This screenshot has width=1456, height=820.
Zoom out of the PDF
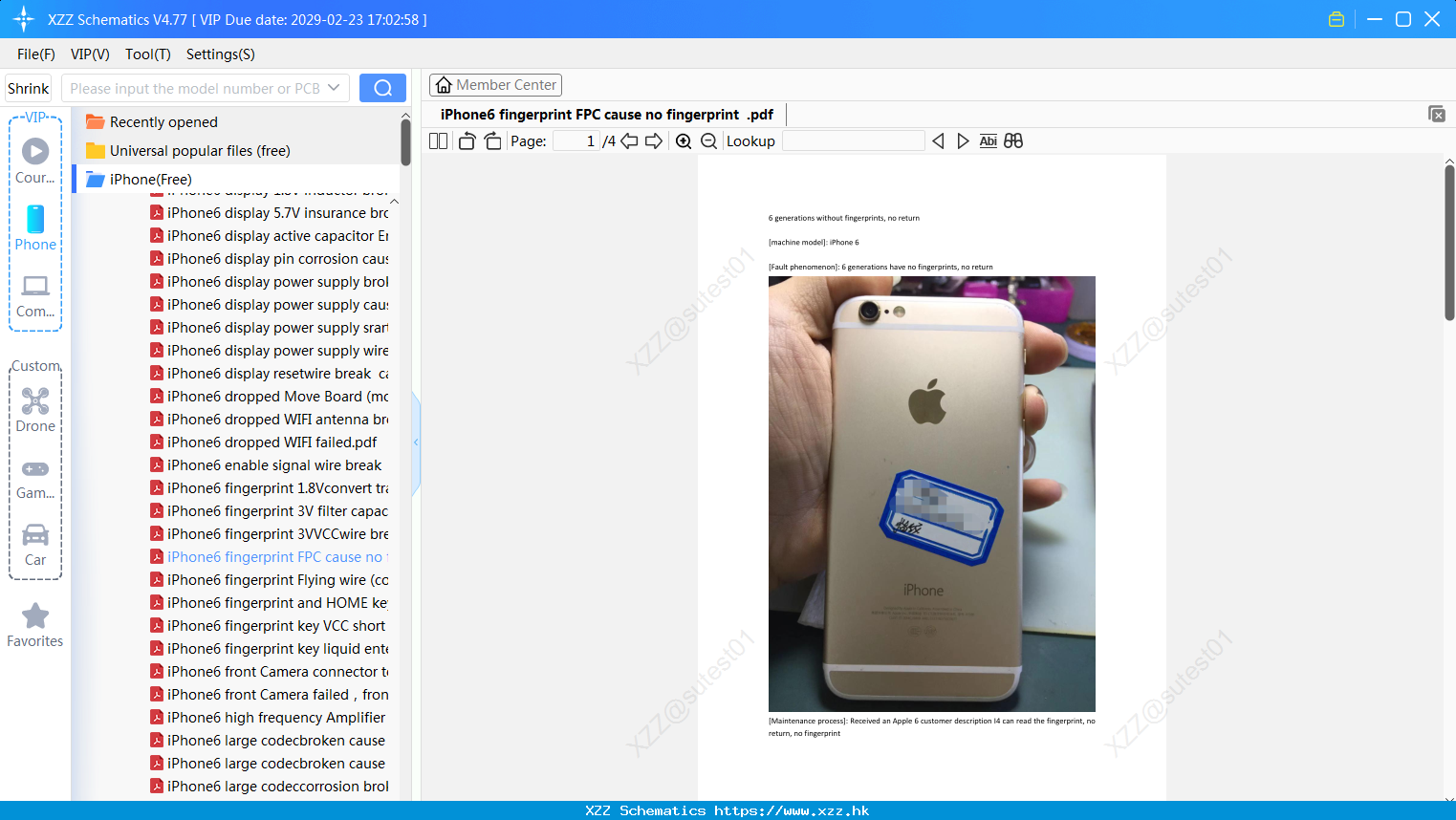tap(708, 141)
